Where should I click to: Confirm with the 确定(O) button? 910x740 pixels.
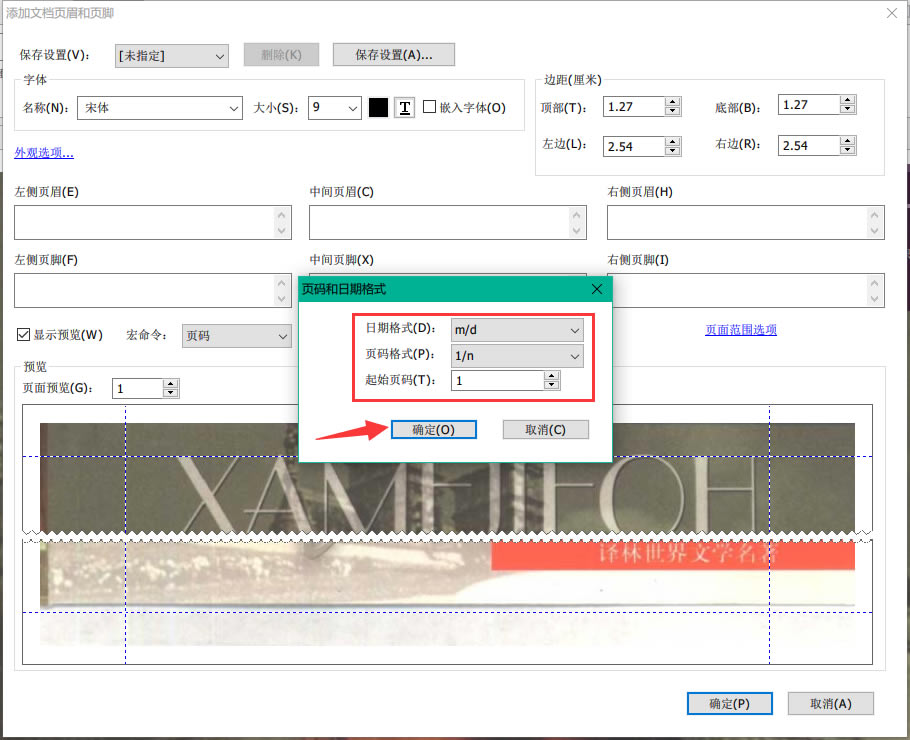[434, 429]
